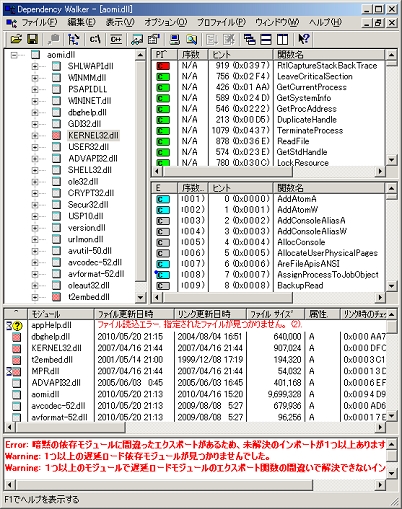Open the ファイル(F) menu

coord(39,23)
